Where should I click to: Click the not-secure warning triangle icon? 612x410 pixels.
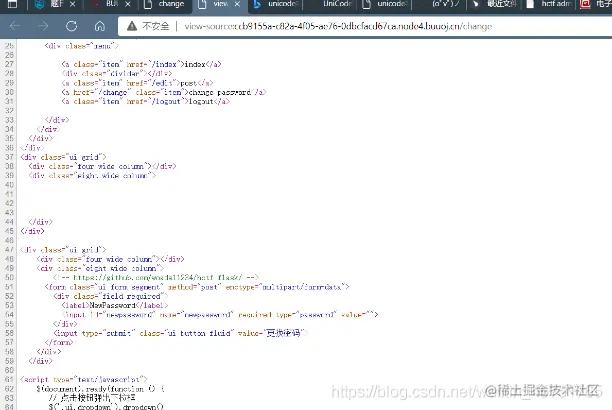tap(132, 26)
